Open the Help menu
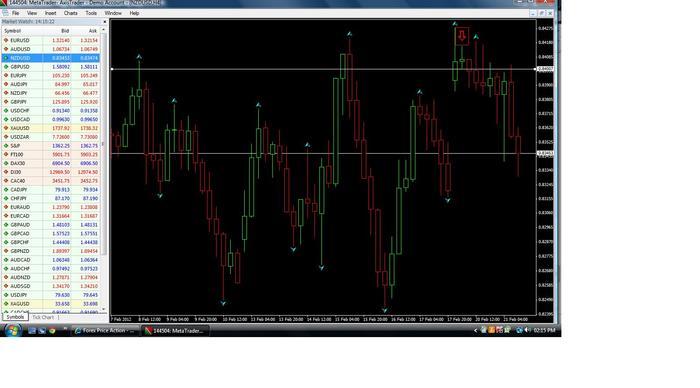The width and height of the screenshot is (700, 388). tap(134, 13)
